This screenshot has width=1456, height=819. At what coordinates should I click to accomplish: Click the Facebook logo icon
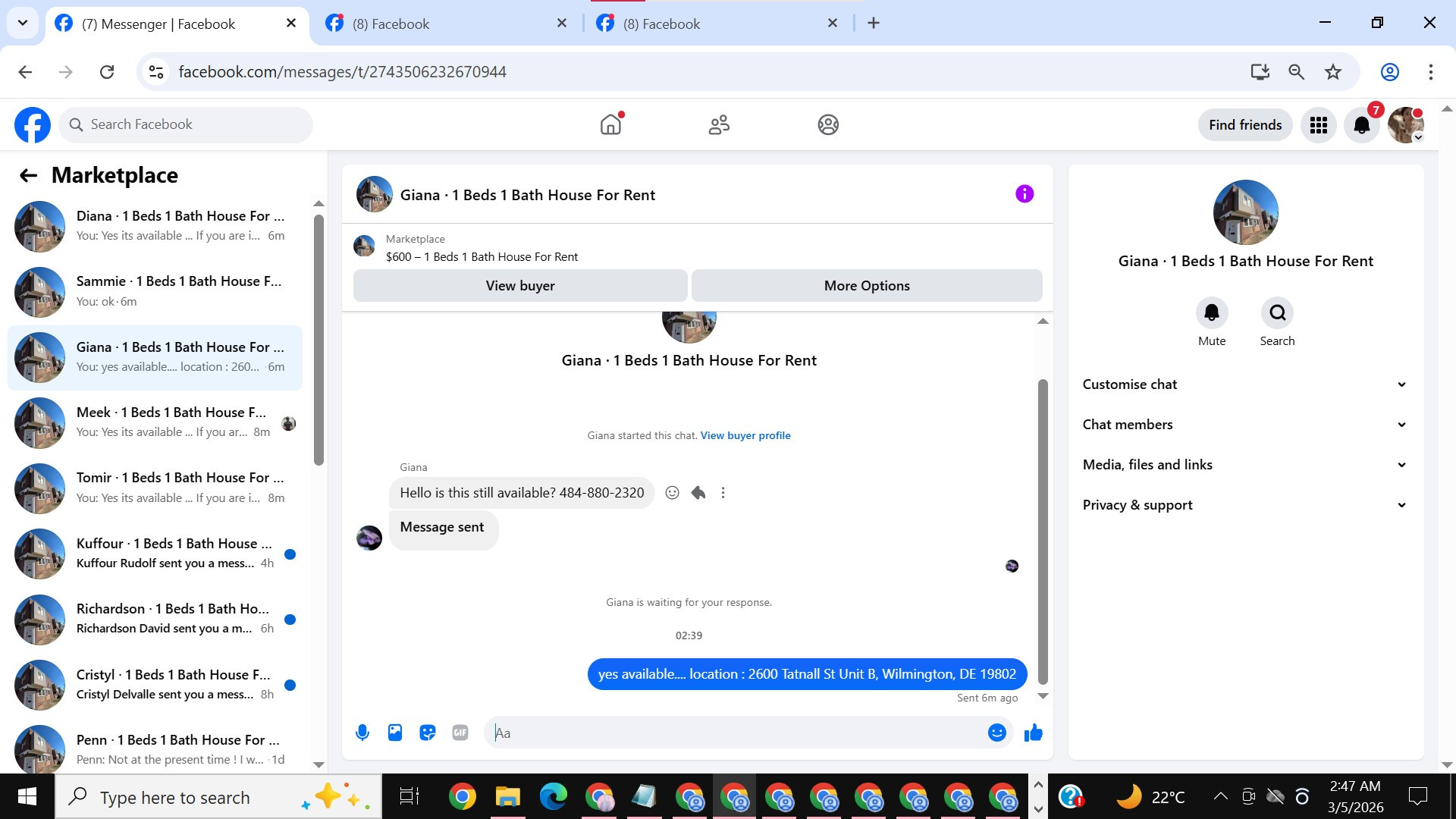click(33, 124)
